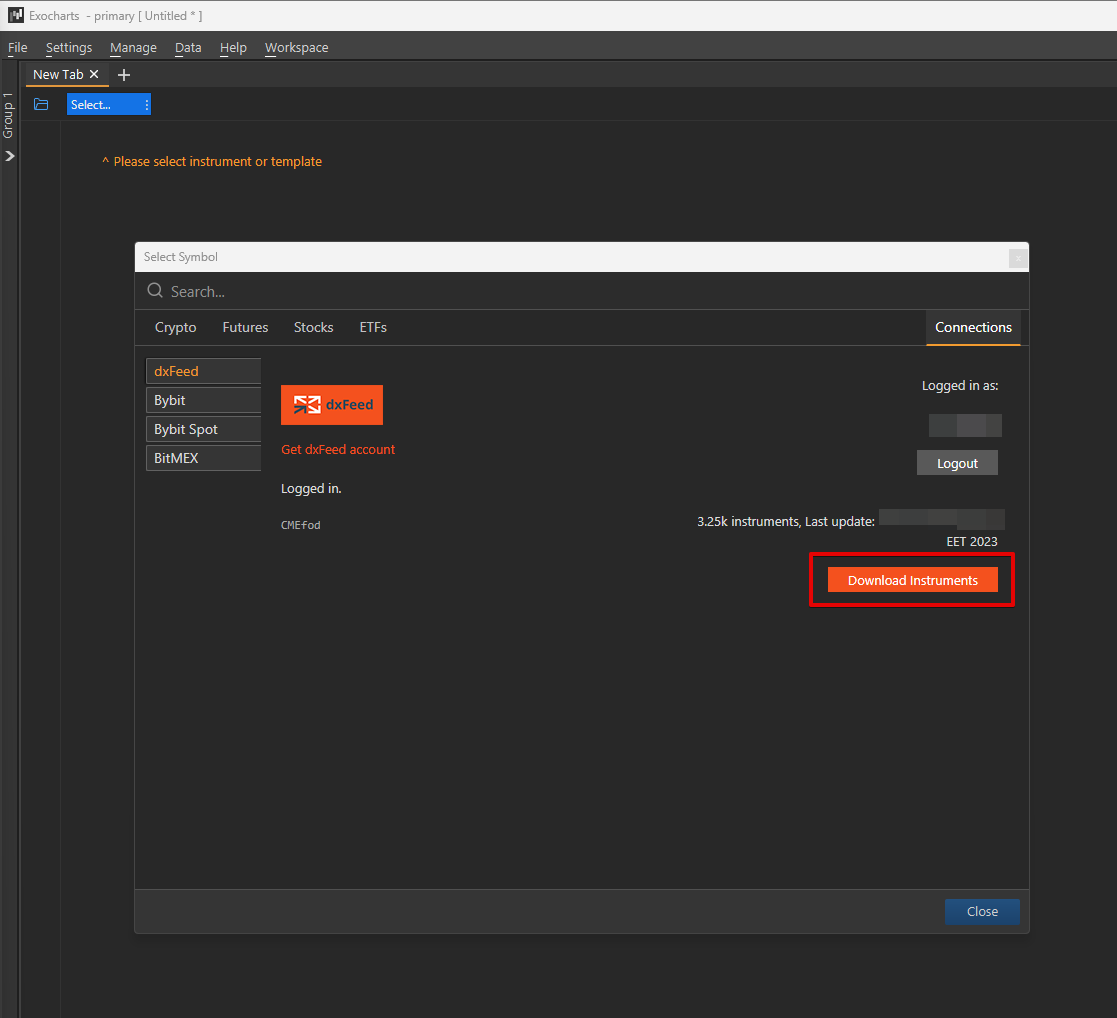Click 'Please select instrument or template' hint

tap(218, 162)
